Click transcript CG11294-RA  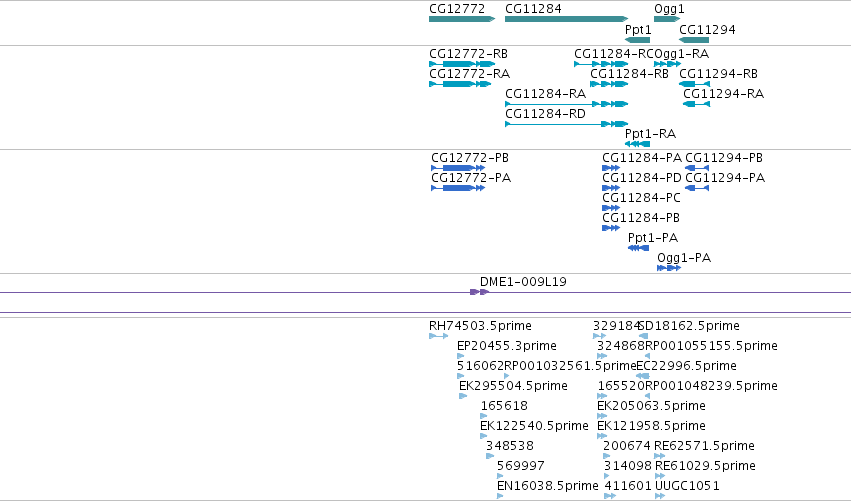pyautogui.click(x=696, y=104)
